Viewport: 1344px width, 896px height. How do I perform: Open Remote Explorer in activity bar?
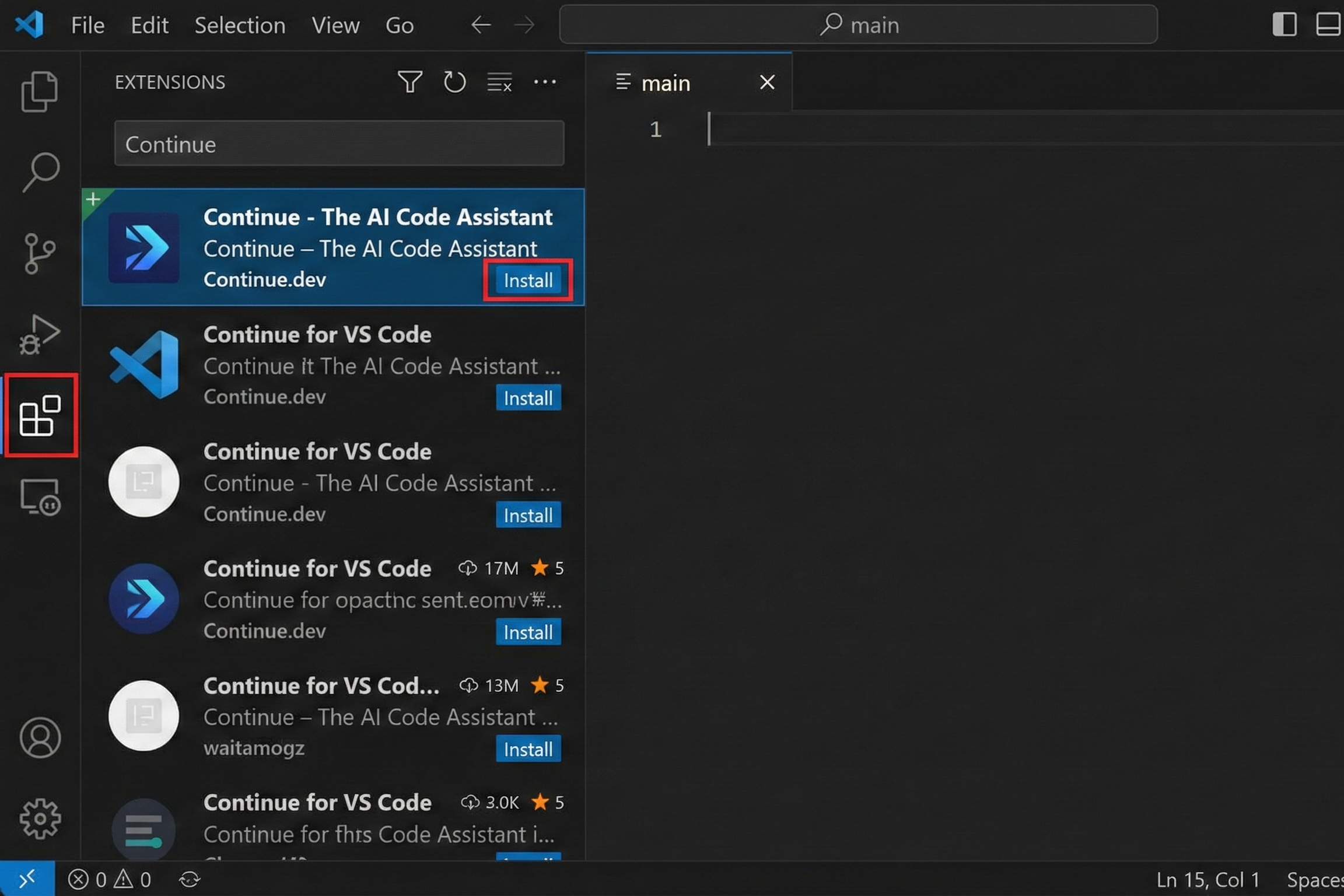pos(40,496)
